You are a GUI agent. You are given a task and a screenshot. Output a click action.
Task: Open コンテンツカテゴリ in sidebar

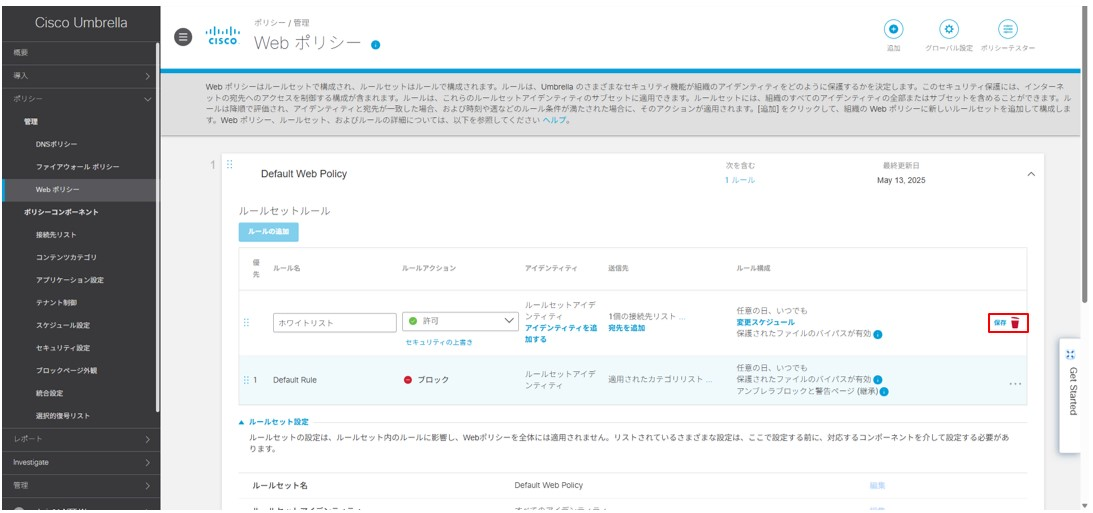[66, 257]
